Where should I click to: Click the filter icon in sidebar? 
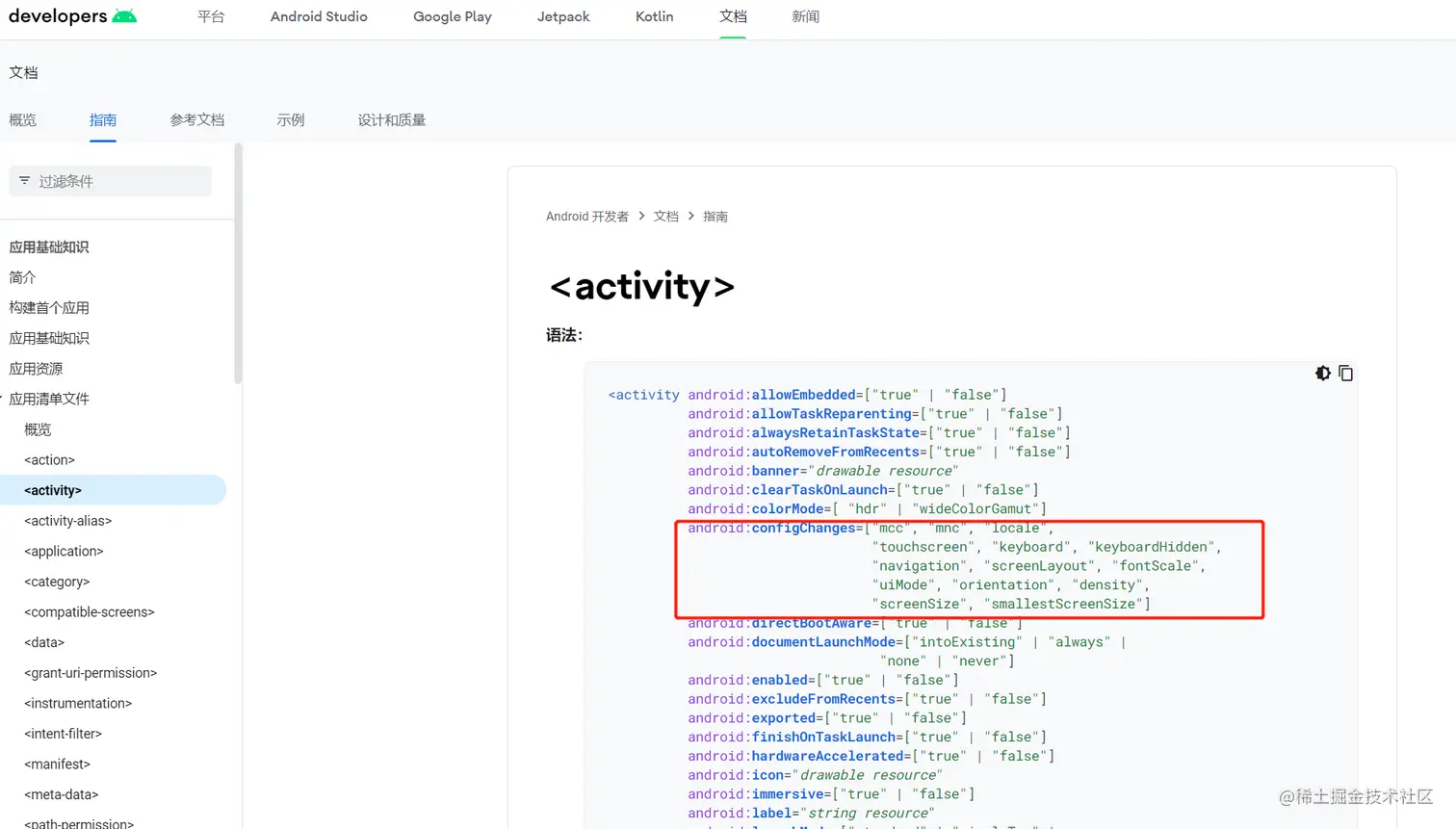click(25, 181)
